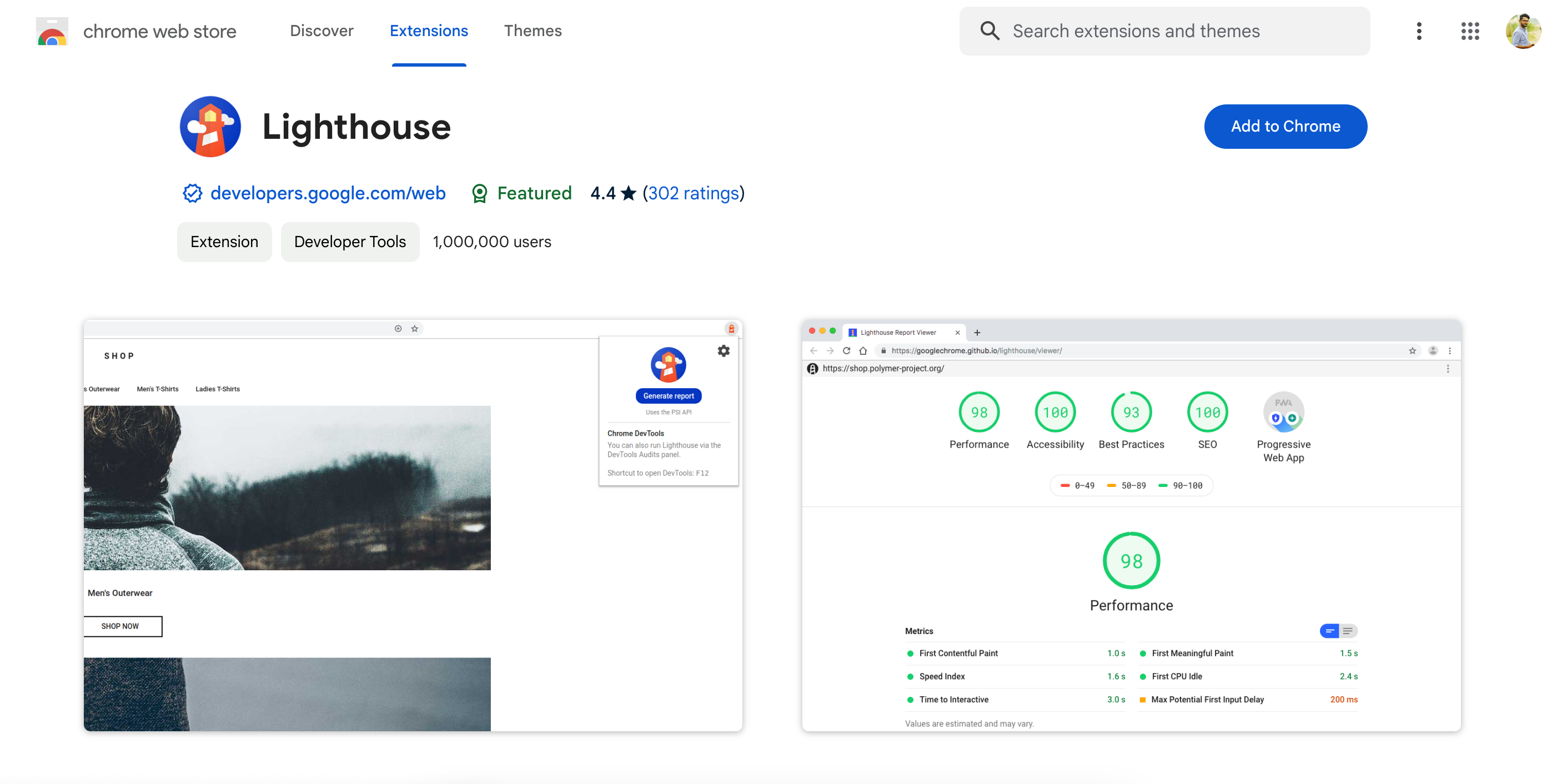Click the 90–100 legend entry
This screenshot has height=784, width=1557.
pyautogui.click(x=1180, y=485)
